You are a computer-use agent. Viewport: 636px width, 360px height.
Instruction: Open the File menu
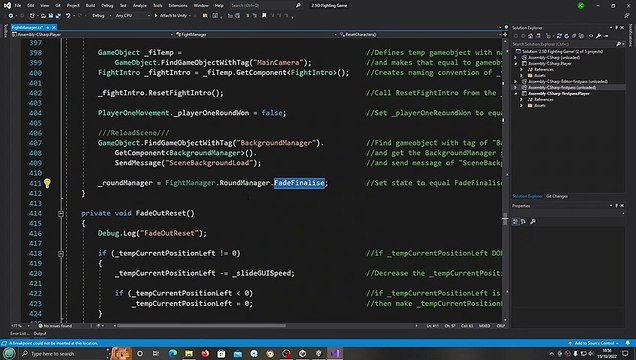(18, 6)
